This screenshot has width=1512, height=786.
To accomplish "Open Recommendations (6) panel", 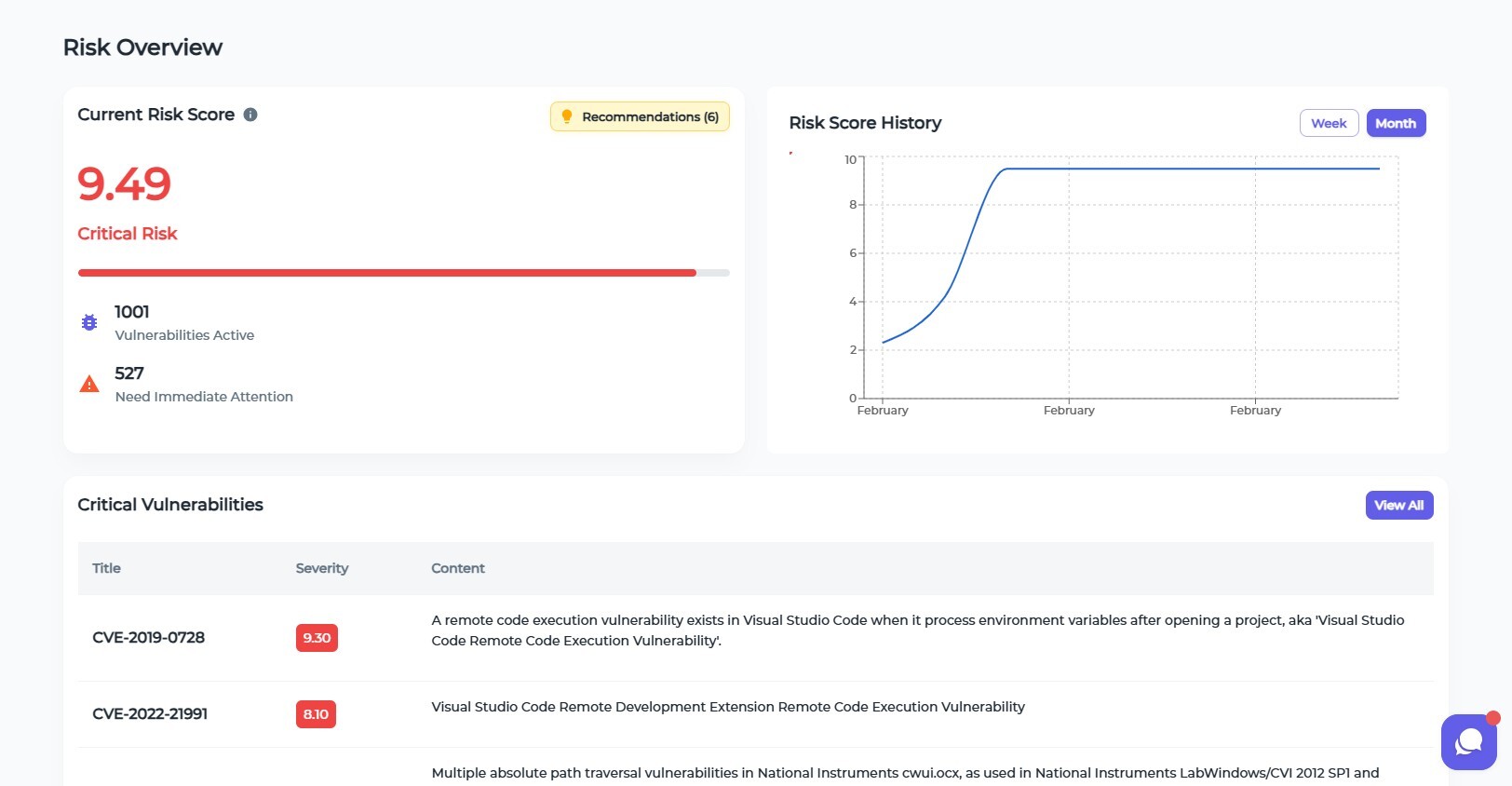I will [x=640, y=116].
